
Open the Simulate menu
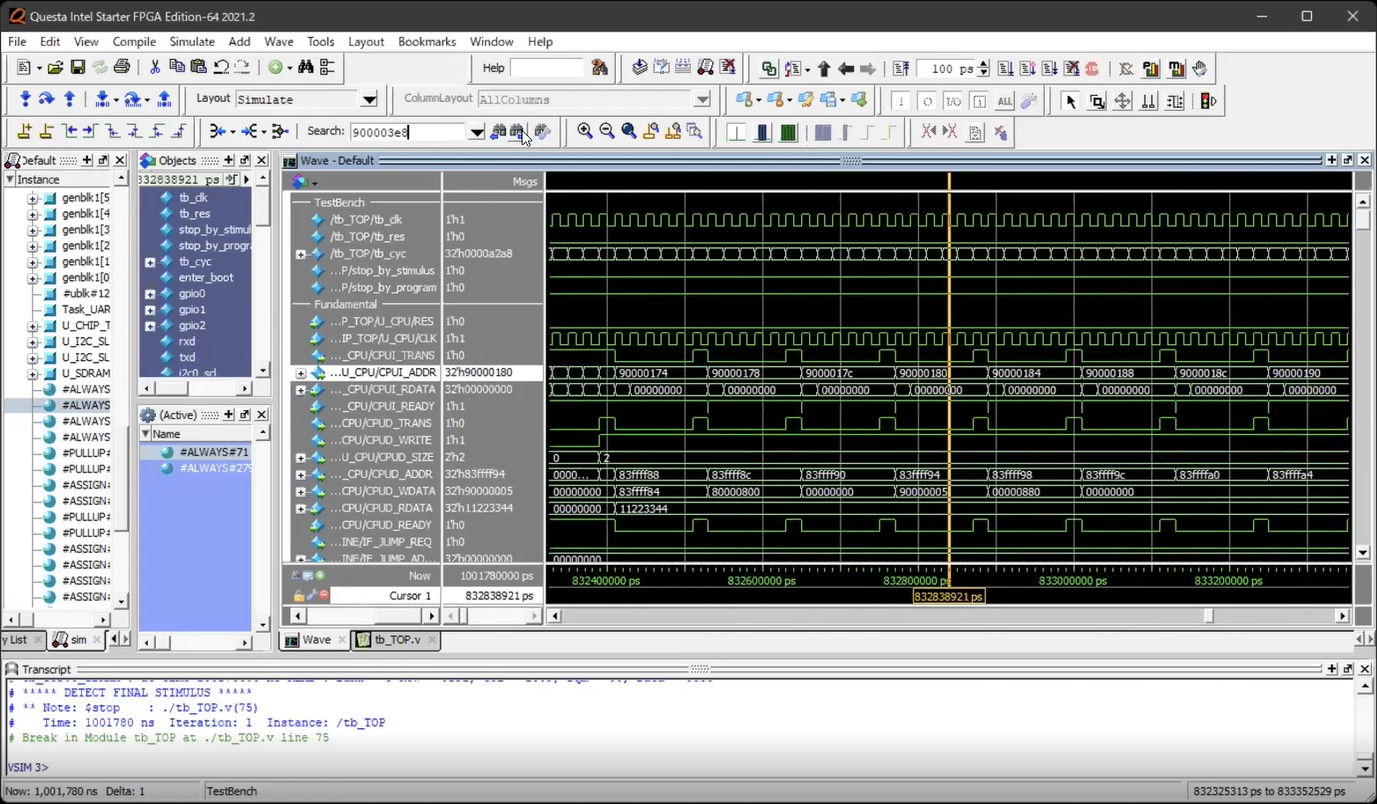point(192,42)
